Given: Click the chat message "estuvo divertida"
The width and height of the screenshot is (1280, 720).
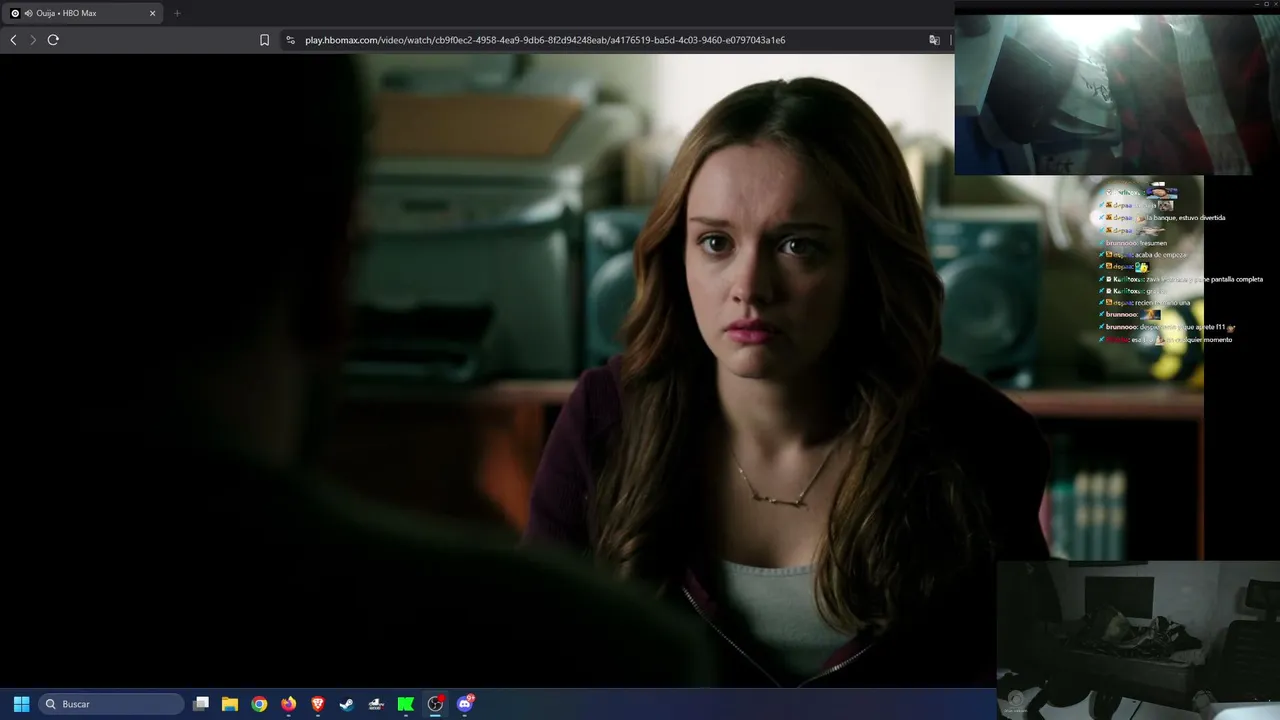Looking at the screenshot, I should [1162, 217].
